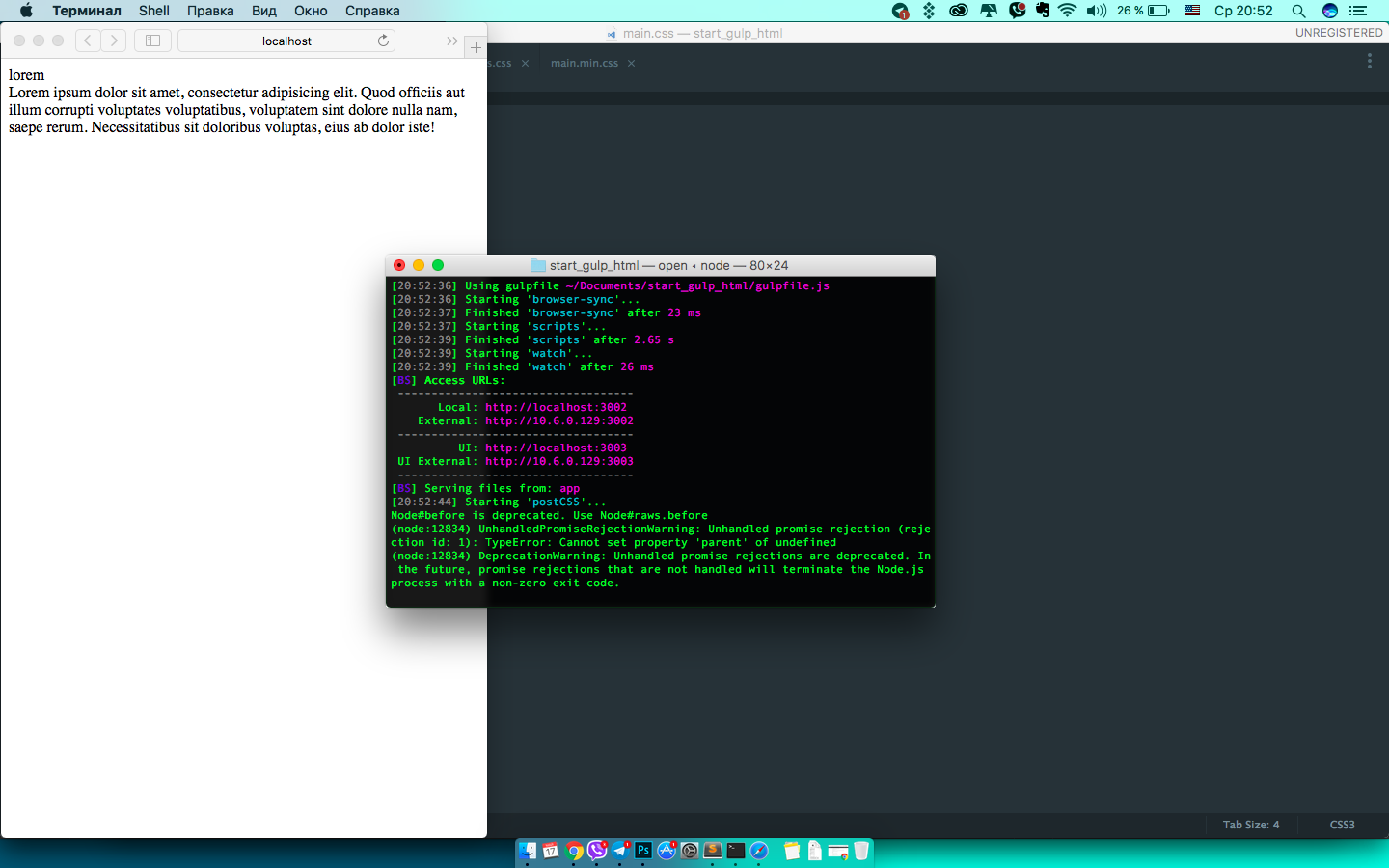Click External URL http://10.6.0.129:3002

click(559, 420)
